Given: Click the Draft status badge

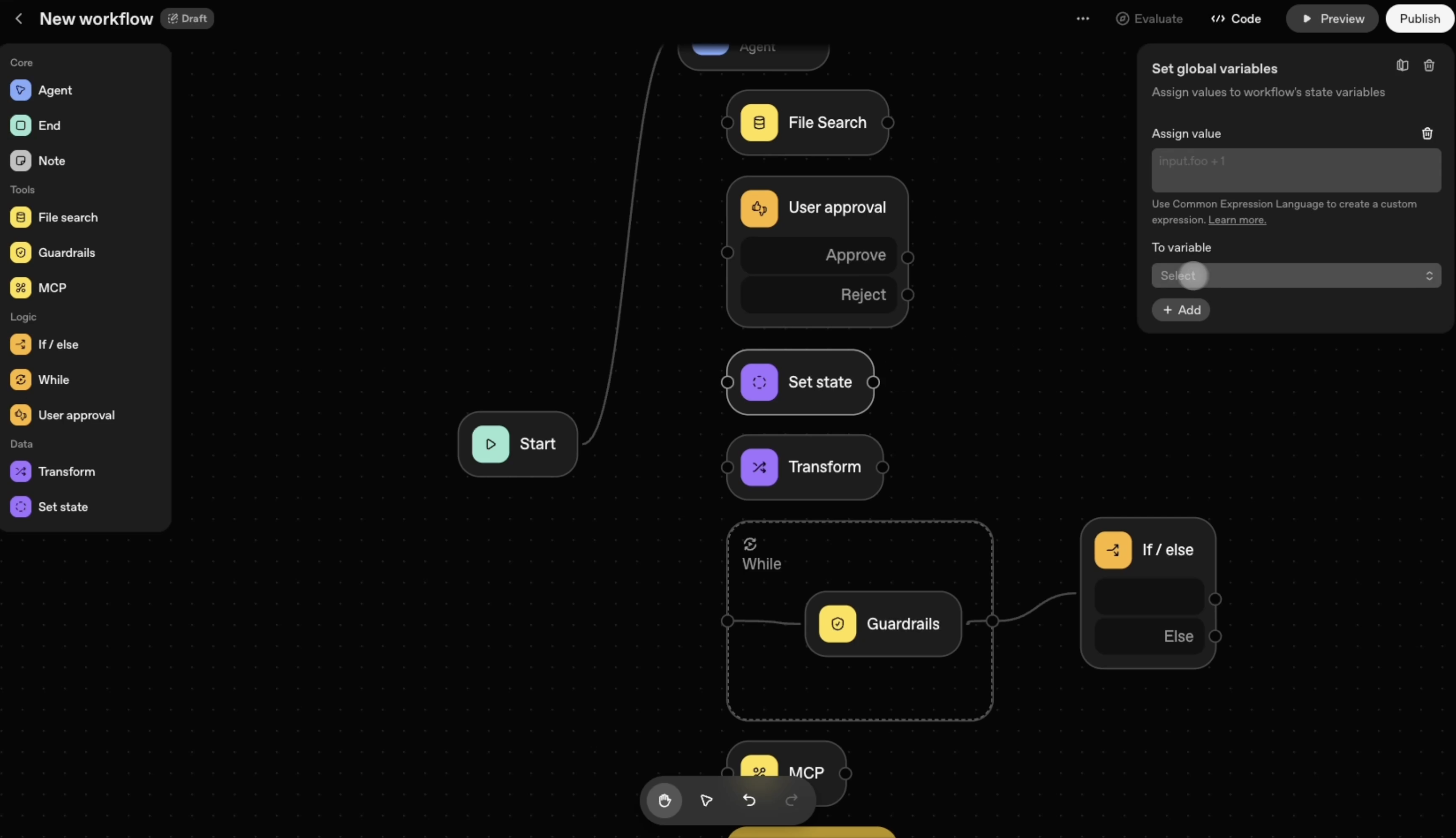Looking at the screenshot, I should 187,18.
